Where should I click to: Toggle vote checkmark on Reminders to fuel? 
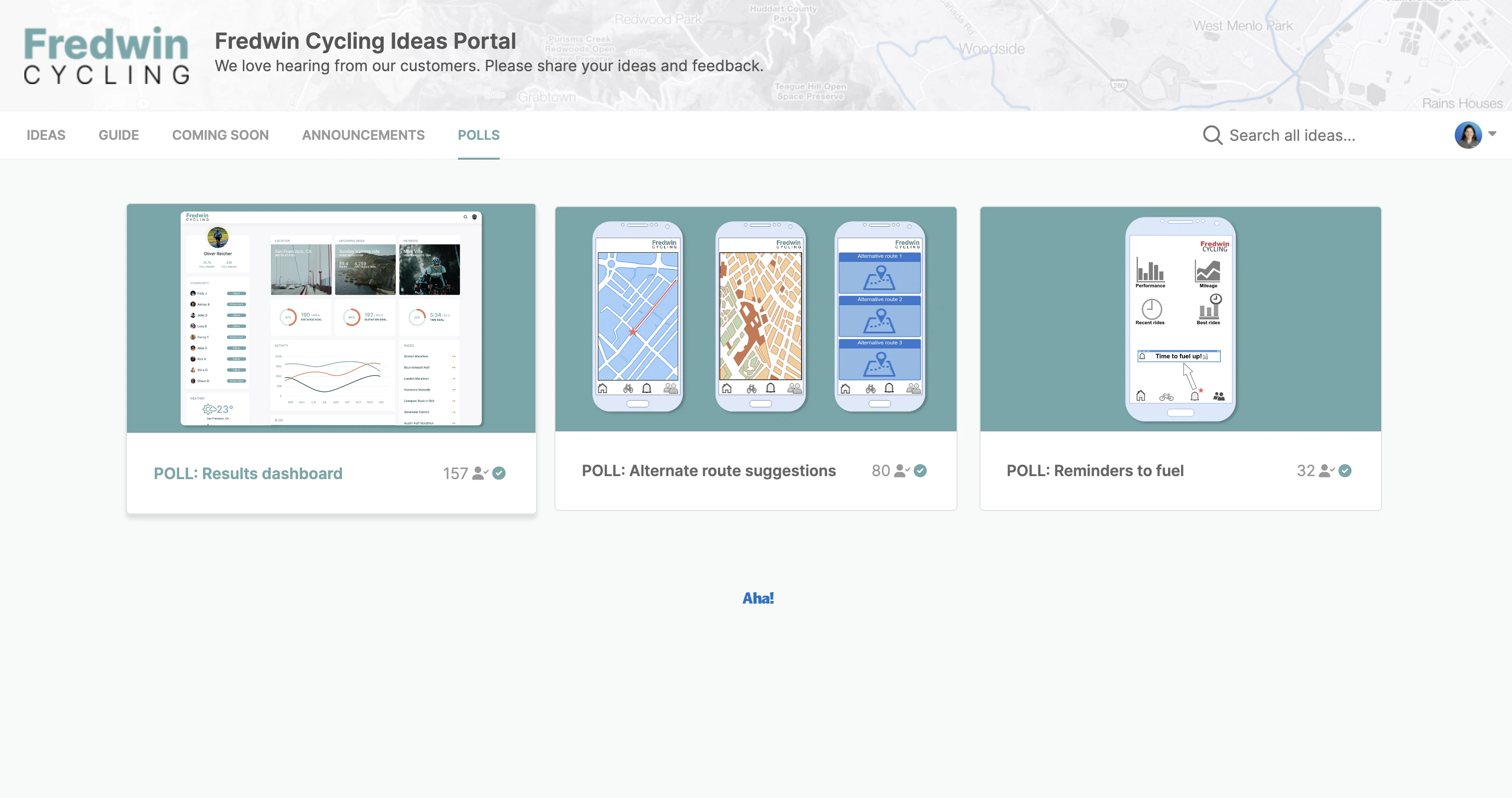pyautogui.click(x=1345, y=471)
